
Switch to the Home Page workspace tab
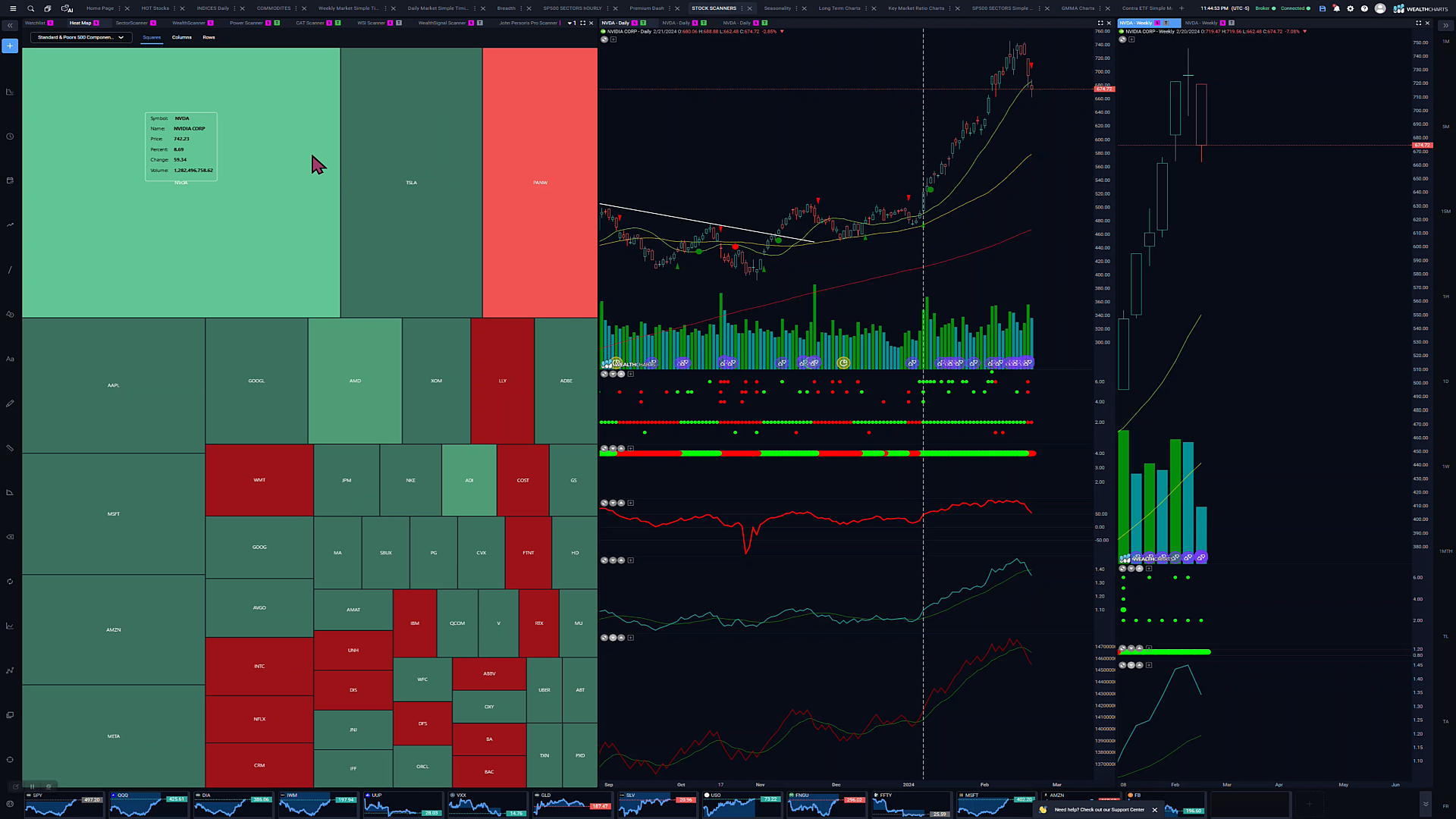pos(100,8)
